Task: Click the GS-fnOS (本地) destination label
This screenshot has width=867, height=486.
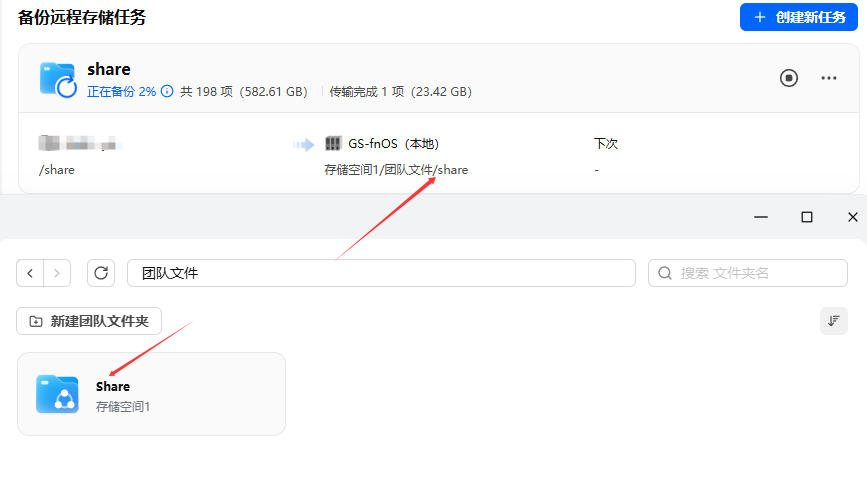Action: point(393,144)
